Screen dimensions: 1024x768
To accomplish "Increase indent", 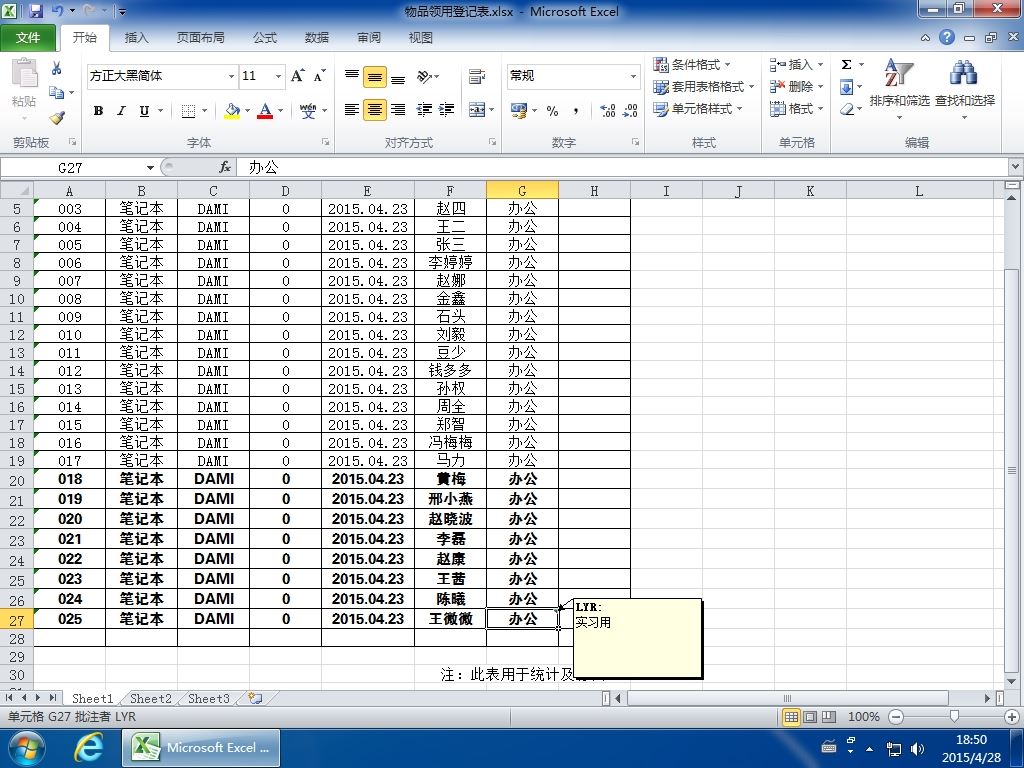I will tap(447, 110).
